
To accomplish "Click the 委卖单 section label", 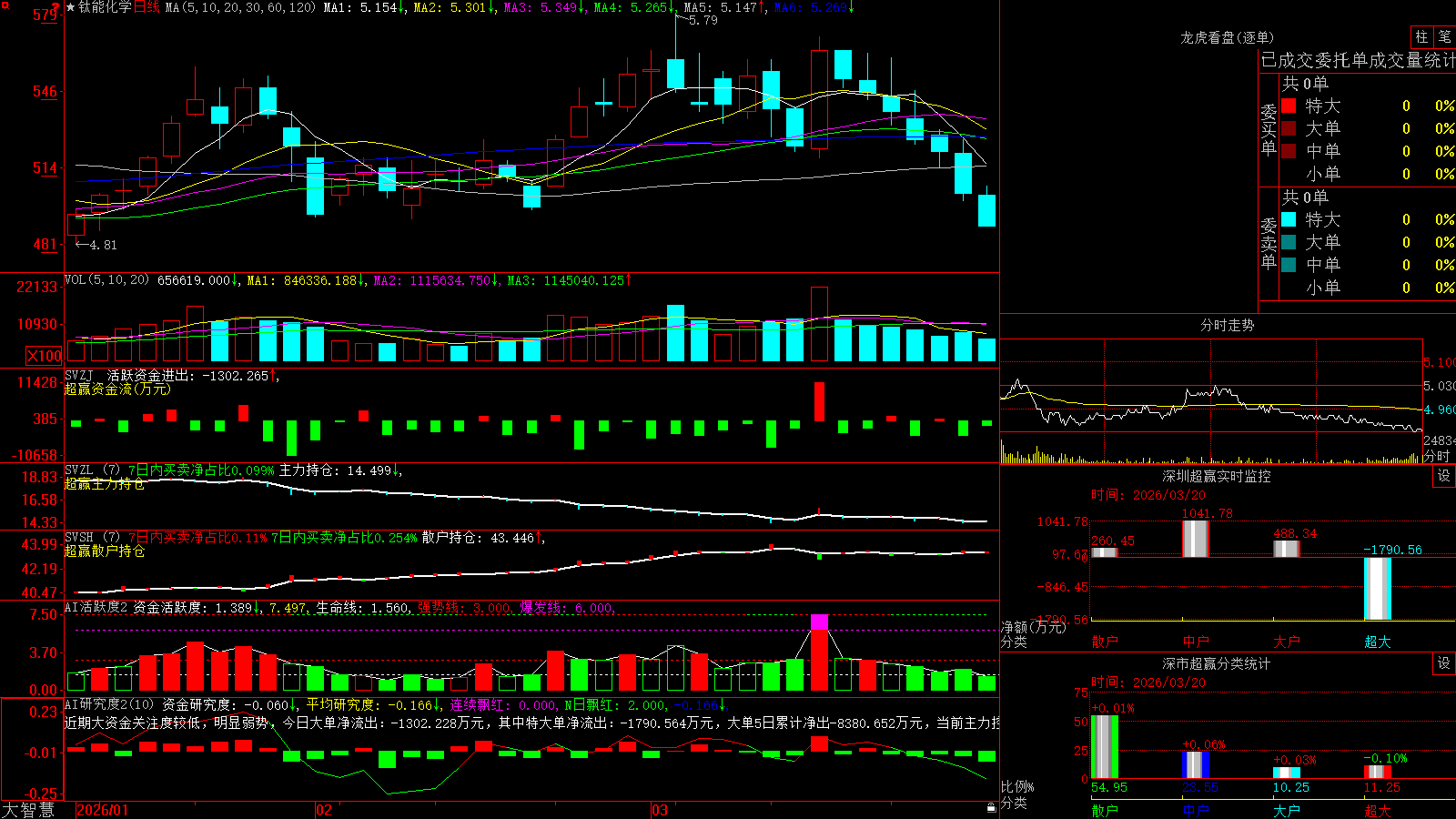I will (x=1269, y=244).
